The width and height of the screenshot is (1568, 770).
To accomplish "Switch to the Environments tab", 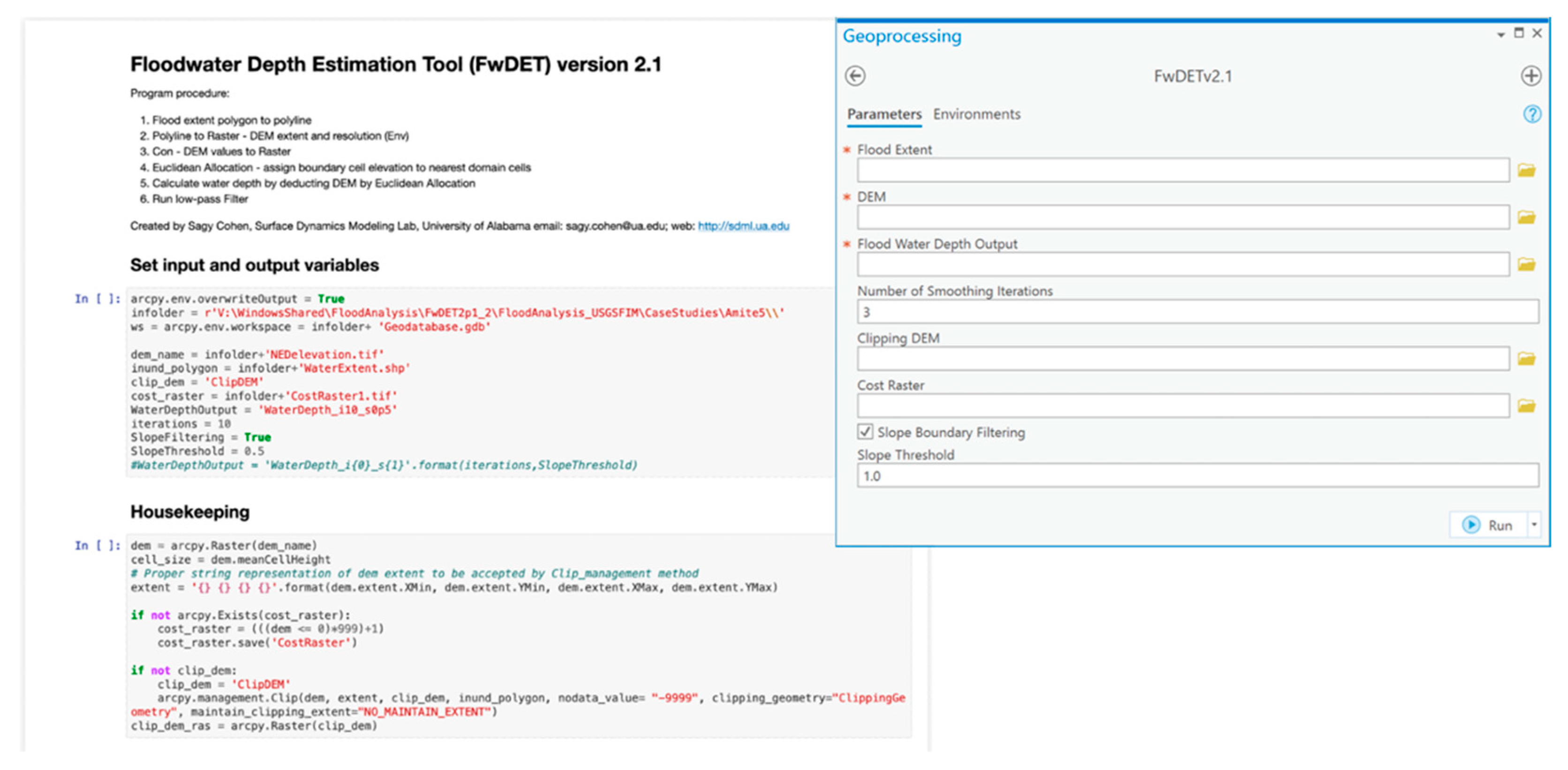I will 976,114.
